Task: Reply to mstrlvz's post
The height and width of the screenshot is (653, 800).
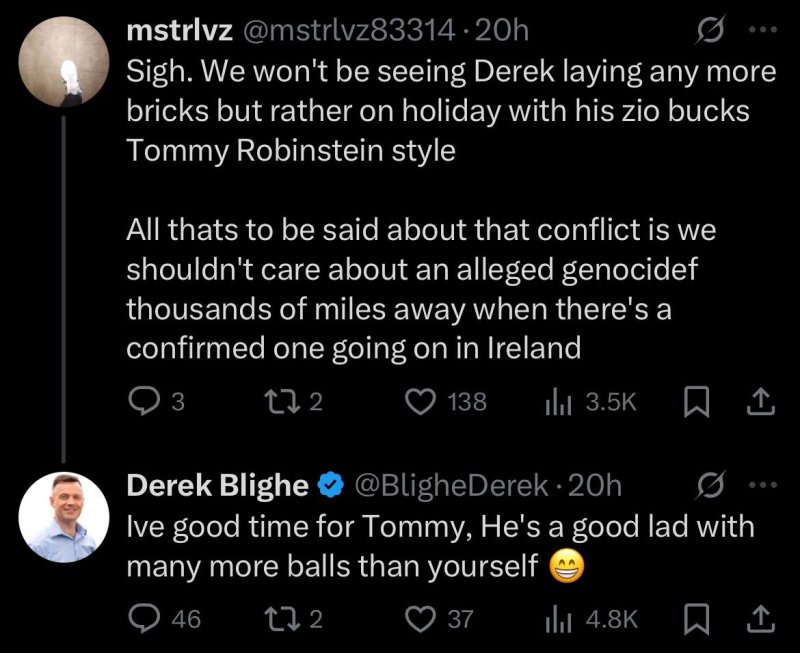Action: pos(146,402)
